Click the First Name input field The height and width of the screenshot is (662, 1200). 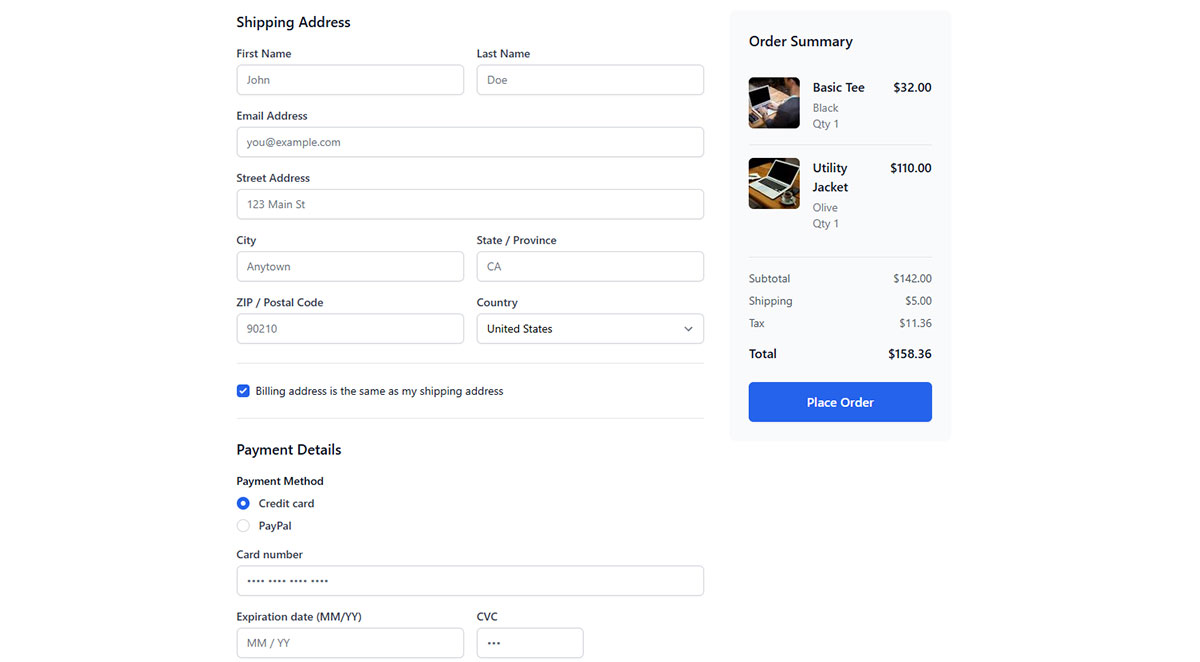coord(350,80)
